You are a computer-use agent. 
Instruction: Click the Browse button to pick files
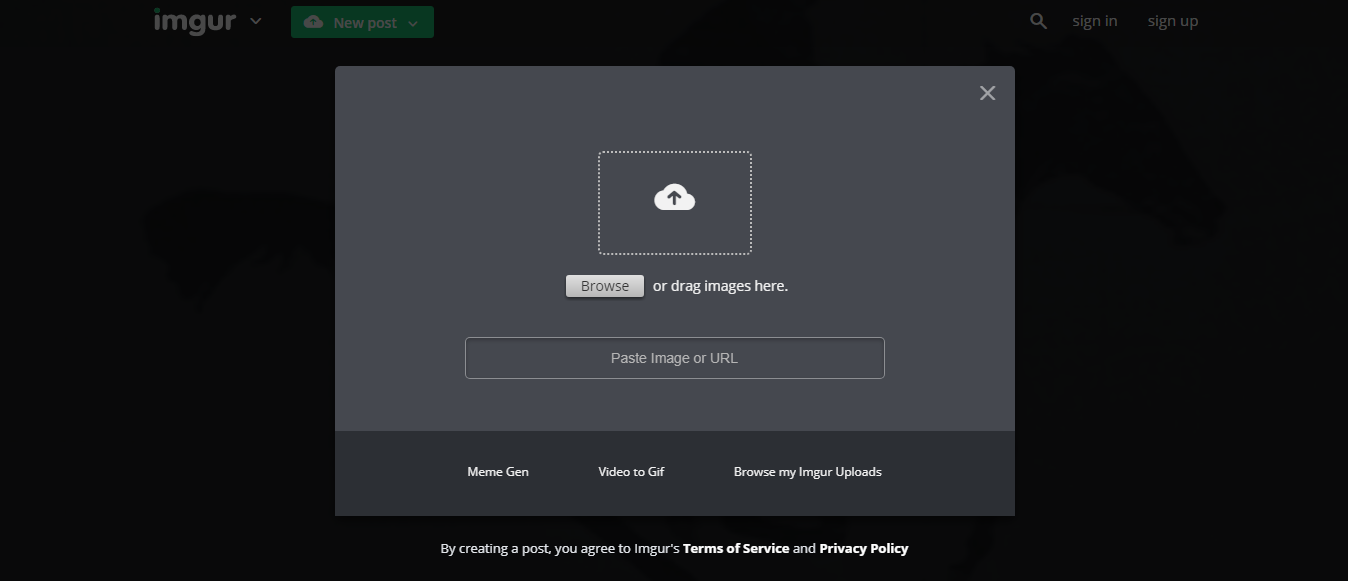click(604, 286)
